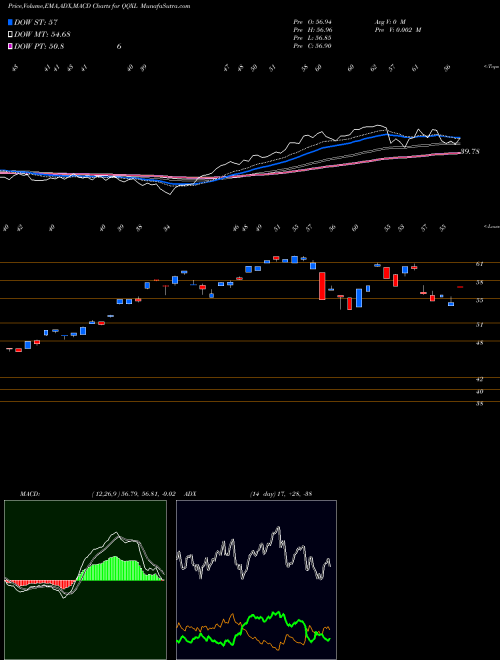The width and height of the screenshot is (500, 660).
Task: Click the 'Pre V: 0.002 M' volume text
Action: 400,29
